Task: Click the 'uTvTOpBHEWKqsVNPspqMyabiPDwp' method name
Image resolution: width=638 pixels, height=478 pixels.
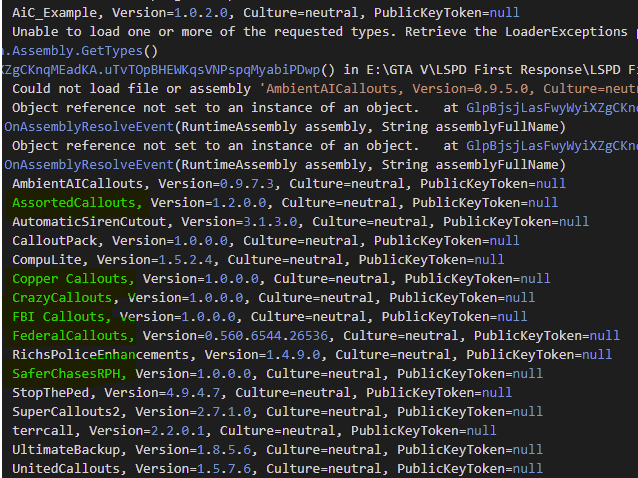Action: pyautogui.click(x=212, y=70)
